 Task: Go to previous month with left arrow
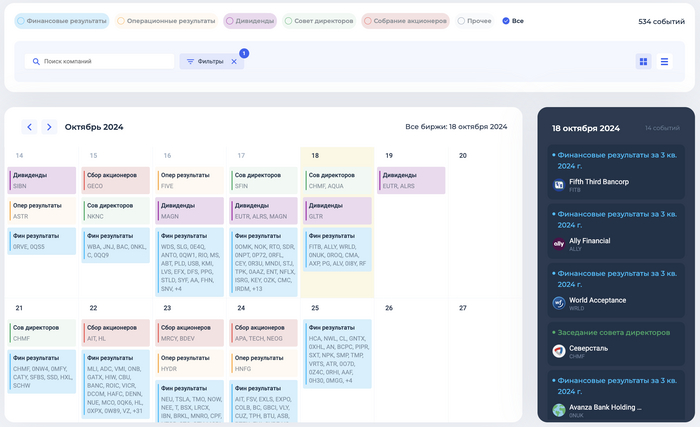click(30, 127)
